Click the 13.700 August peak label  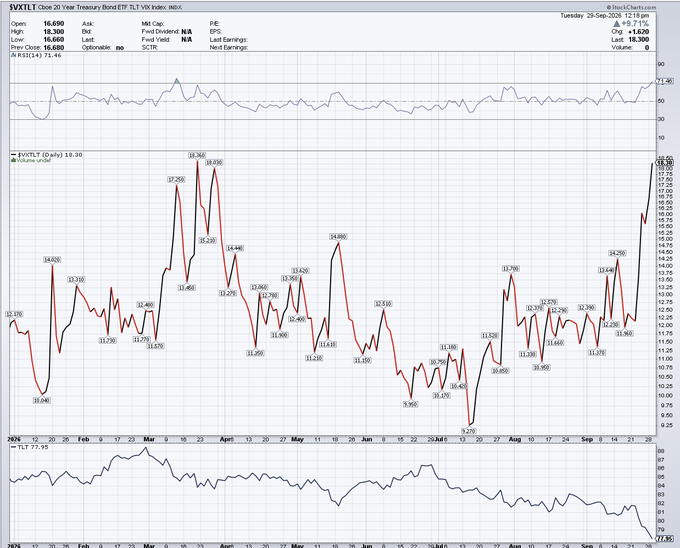511,269
